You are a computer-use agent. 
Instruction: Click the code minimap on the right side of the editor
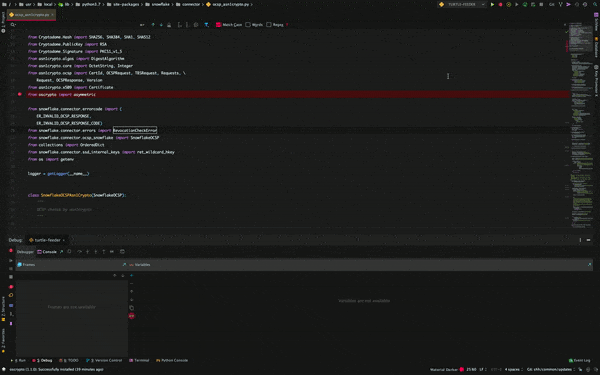point(581,126)
